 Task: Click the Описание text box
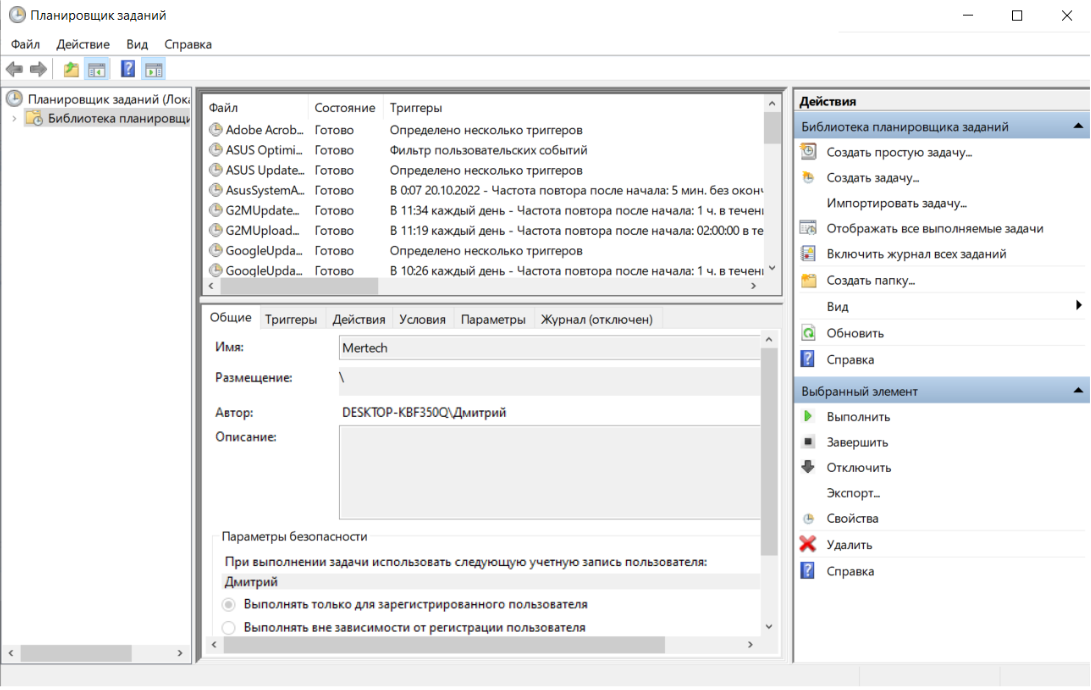550,472
